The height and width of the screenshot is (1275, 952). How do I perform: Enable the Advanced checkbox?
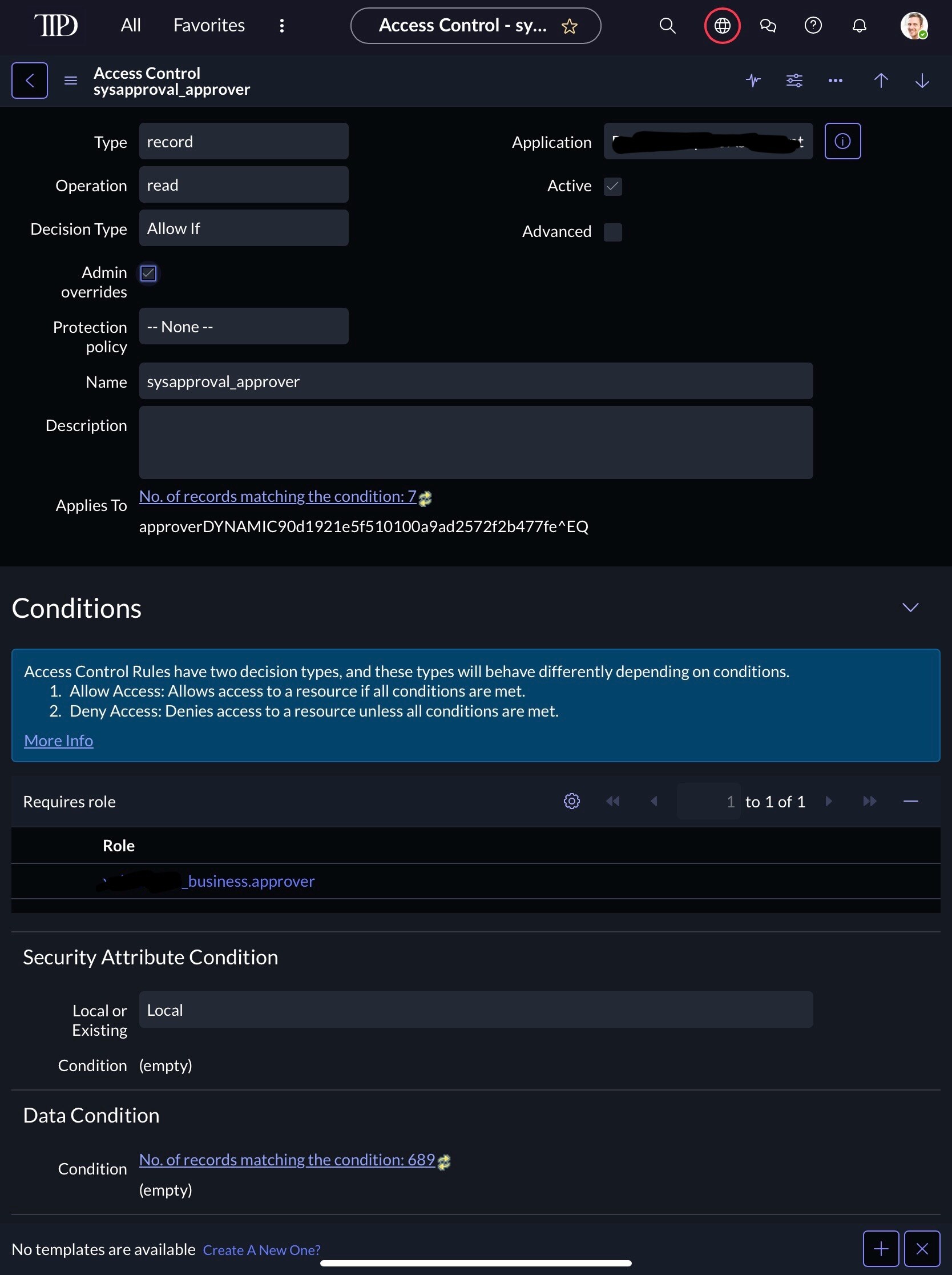[612, 232]
